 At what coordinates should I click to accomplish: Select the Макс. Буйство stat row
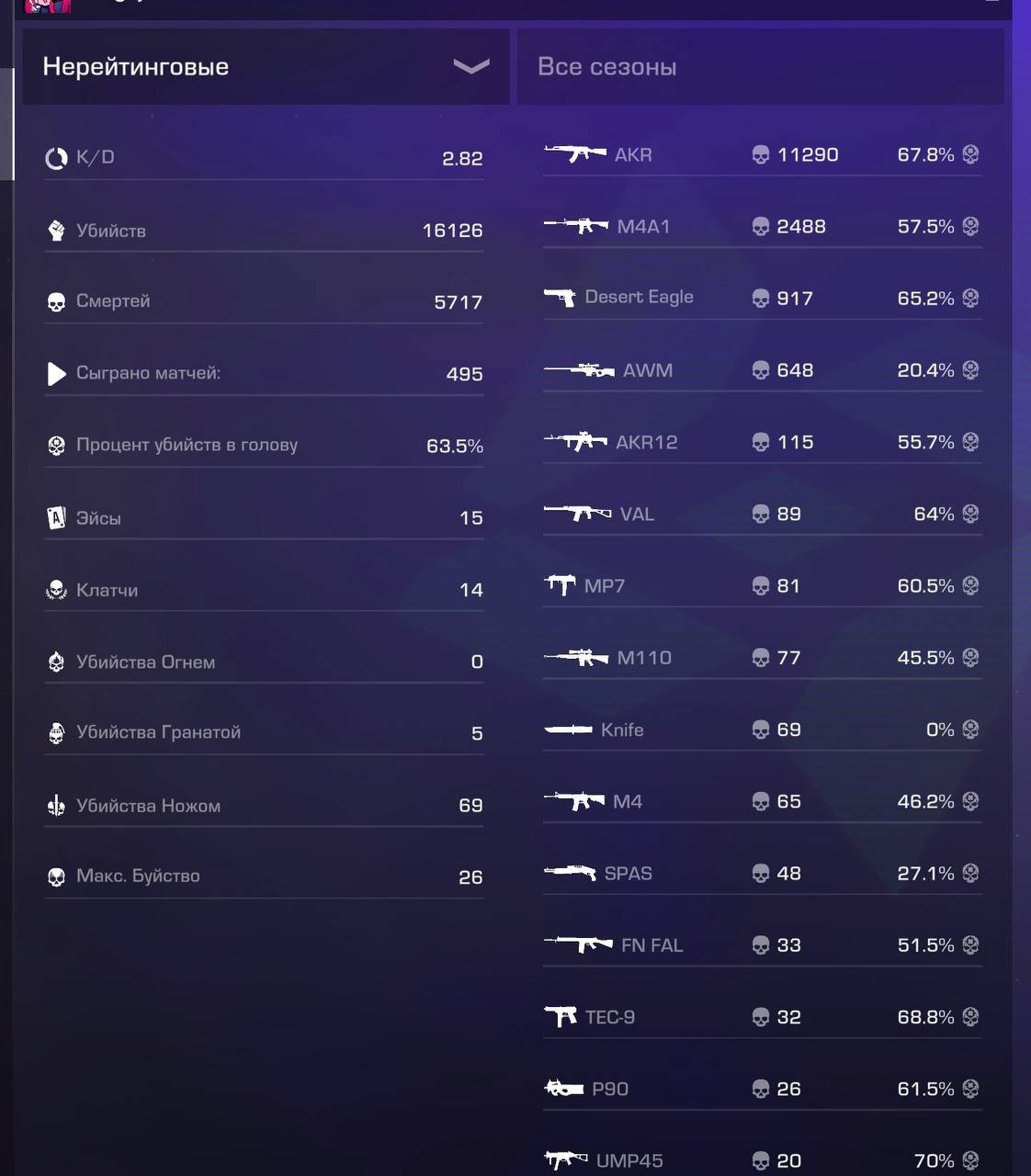coord(264,877)
